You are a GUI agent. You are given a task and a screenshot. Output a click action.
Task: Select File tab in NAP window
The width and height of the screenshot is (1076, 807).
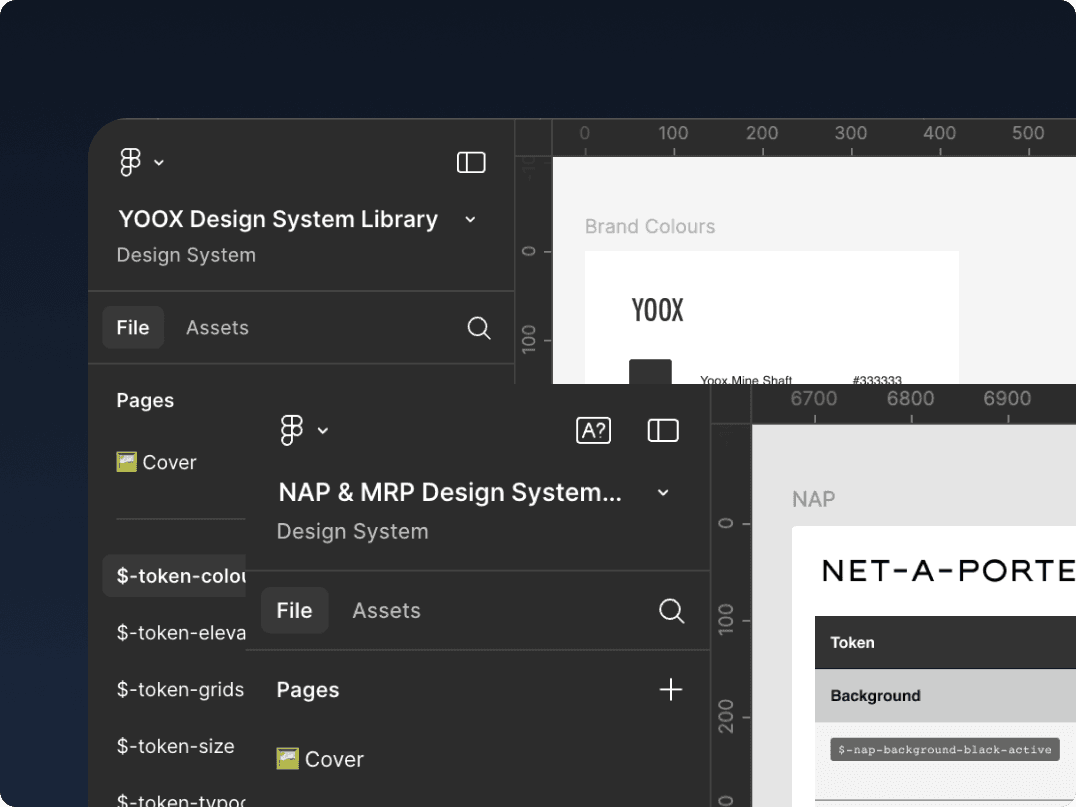coord(294,610)
